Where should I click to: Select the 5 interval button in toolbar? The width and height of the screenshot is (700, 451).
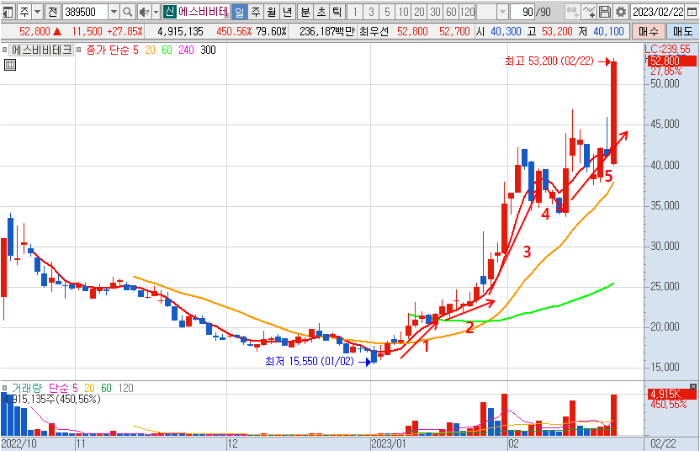tap(387, 12)
